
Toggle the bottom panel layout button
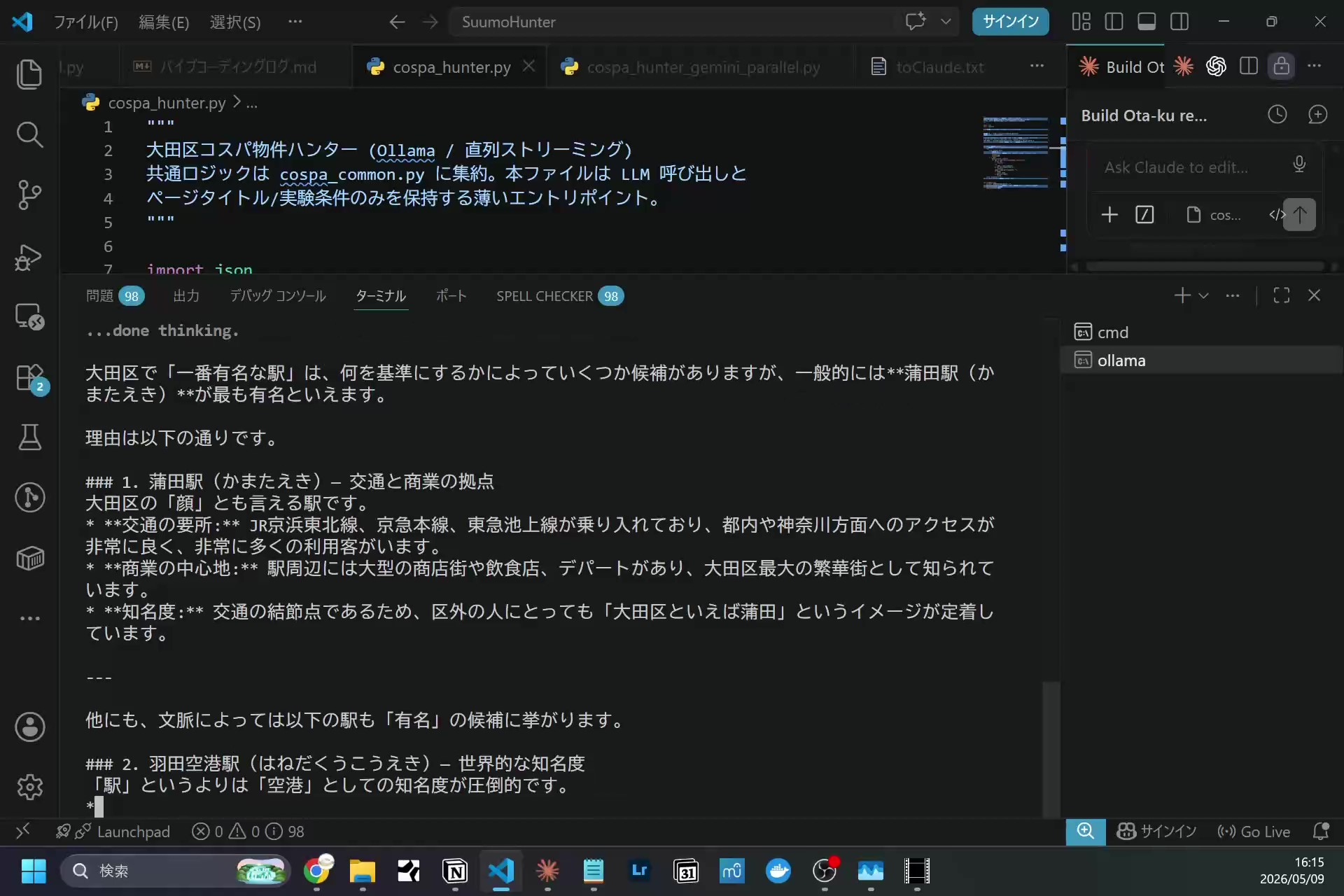(x=1147, y=22)
